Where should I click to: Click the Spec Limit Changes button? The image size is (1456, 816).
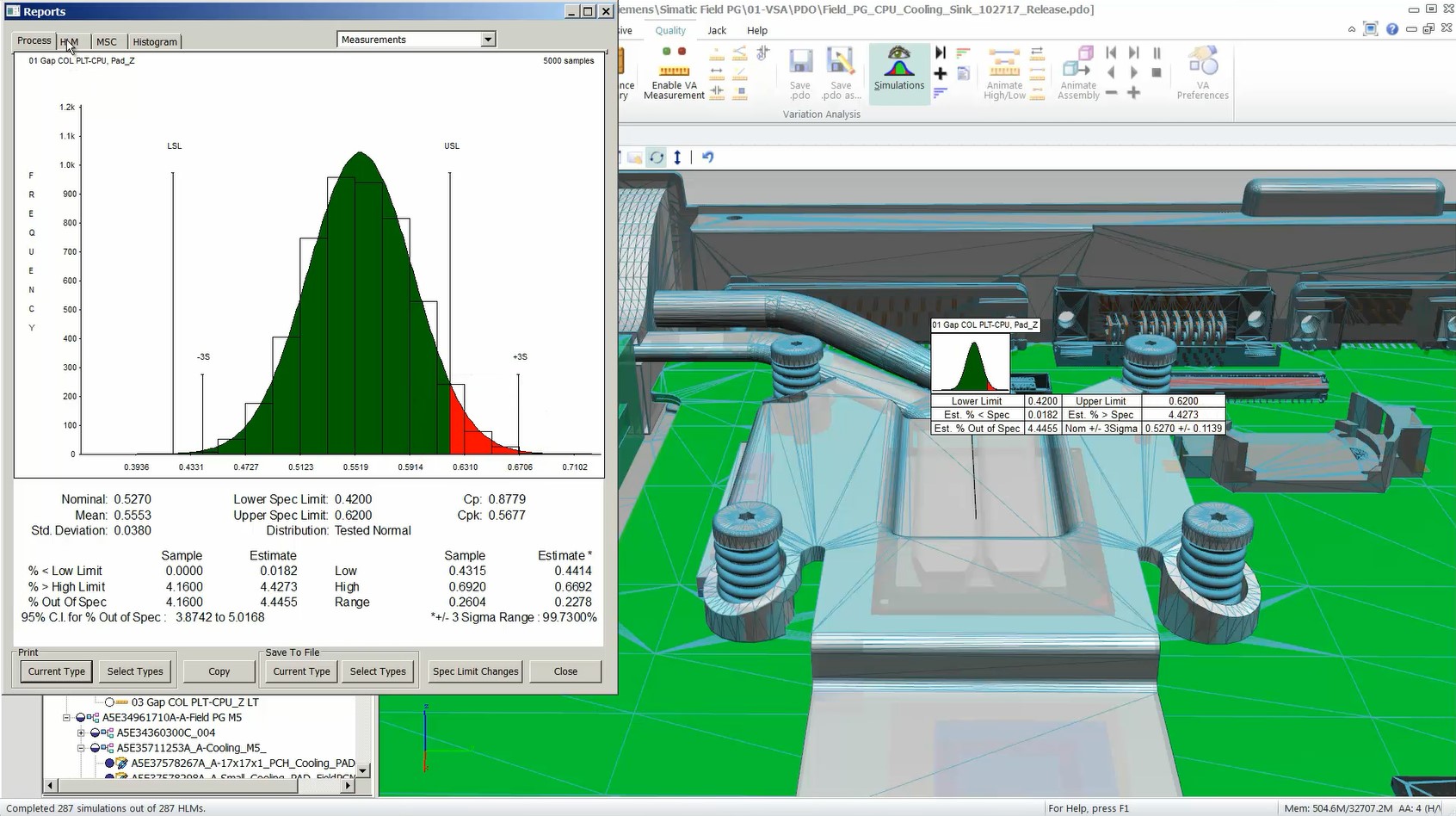475,671
